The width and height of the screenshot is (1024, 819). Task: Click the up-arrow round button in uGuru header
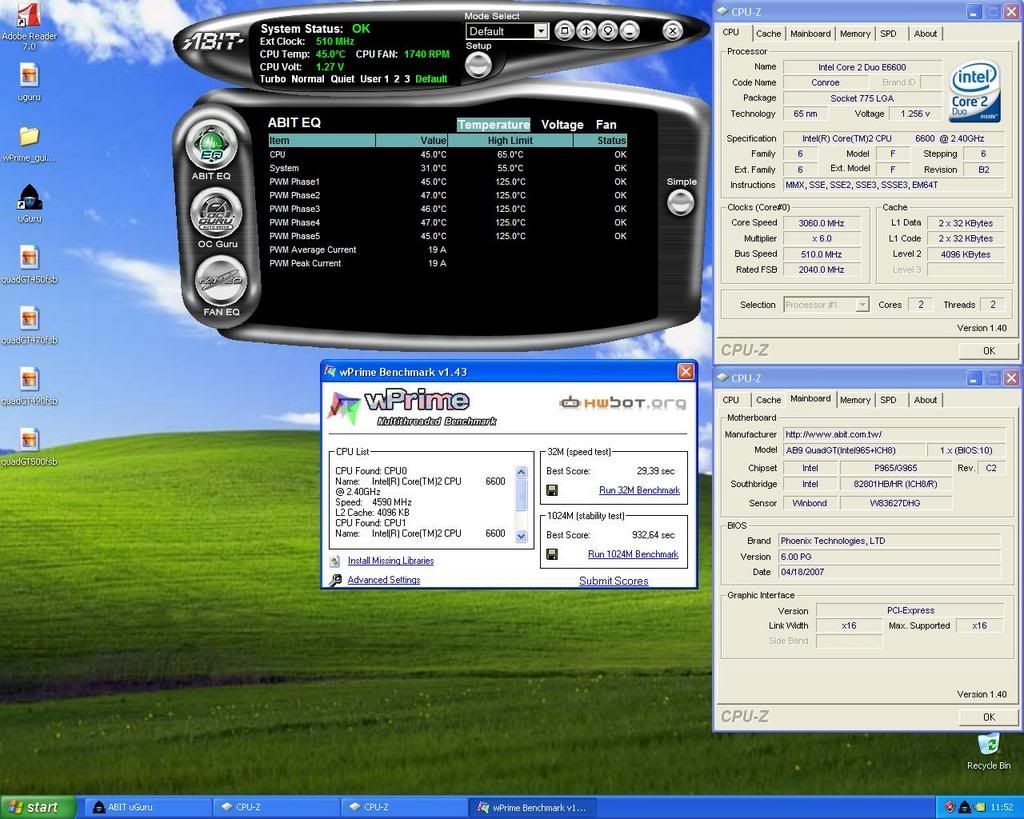coord(586,31)
